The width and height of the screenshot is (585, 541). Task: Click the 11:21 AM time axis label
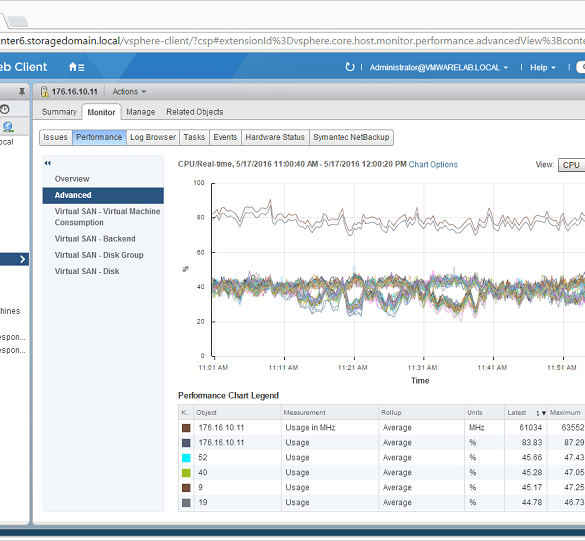point(353,368)
